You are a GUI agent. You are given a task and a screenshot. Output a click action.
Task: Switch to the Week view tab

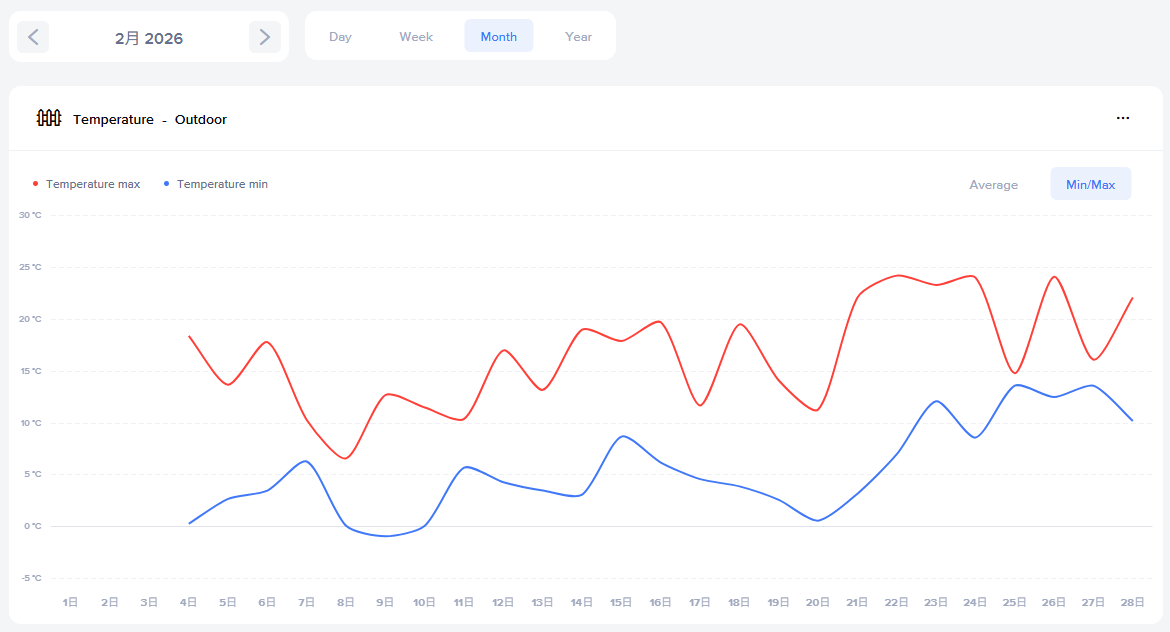tap(416, 37)
